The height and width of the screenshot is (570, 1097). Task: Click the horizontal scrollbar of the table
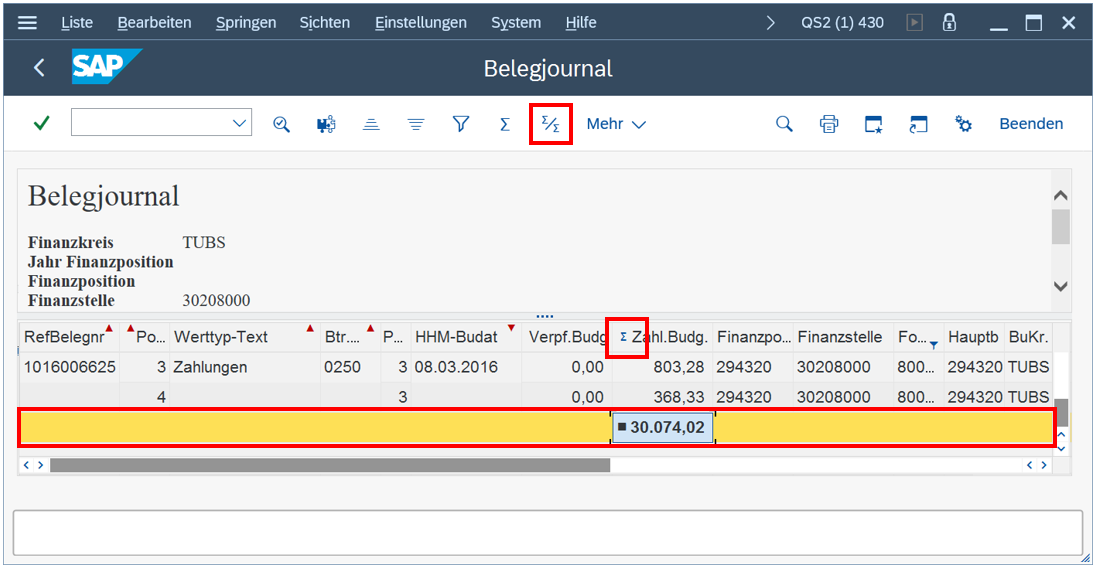[330, 465]
